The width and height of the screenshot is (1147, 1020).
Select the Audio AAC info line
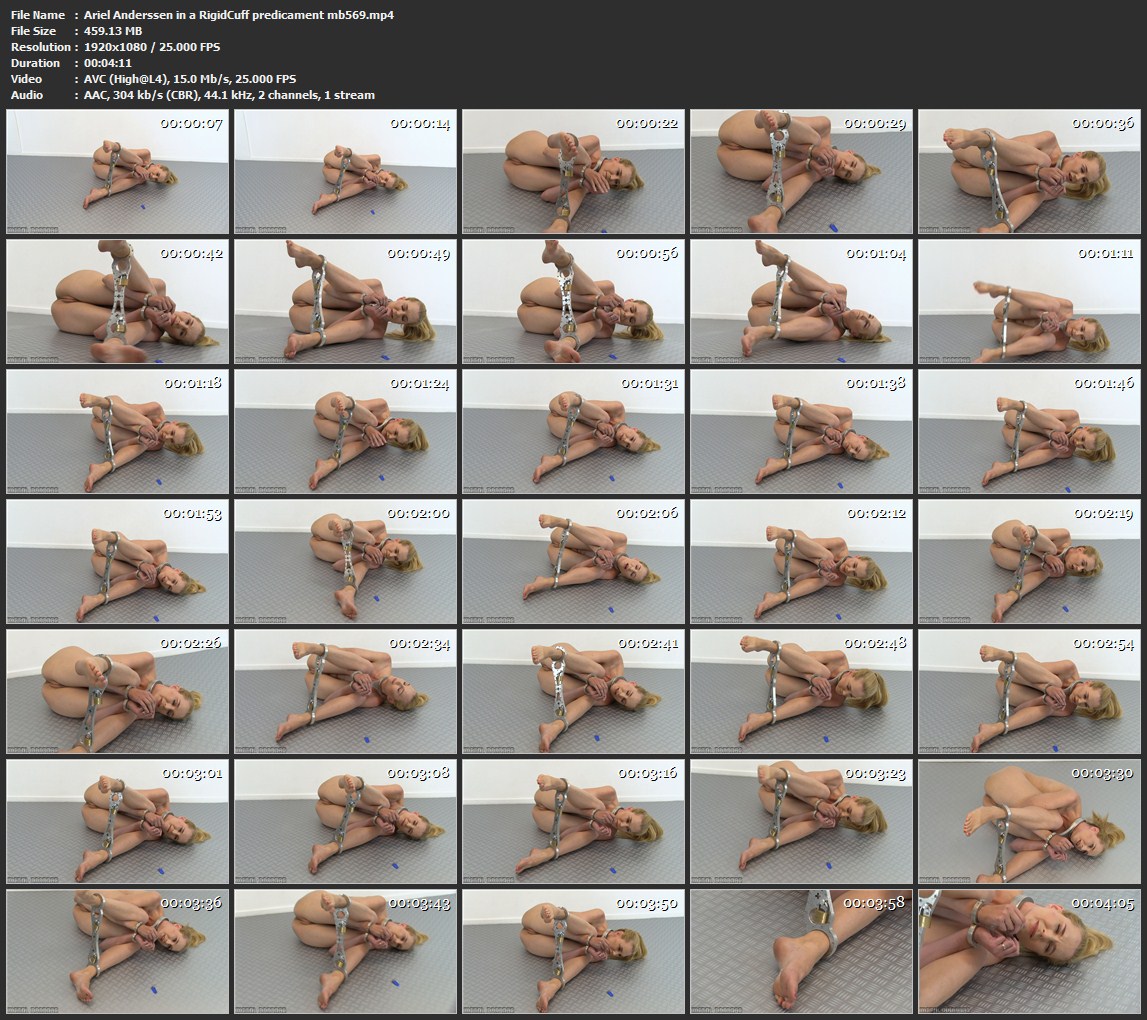[x=230, y=95]
